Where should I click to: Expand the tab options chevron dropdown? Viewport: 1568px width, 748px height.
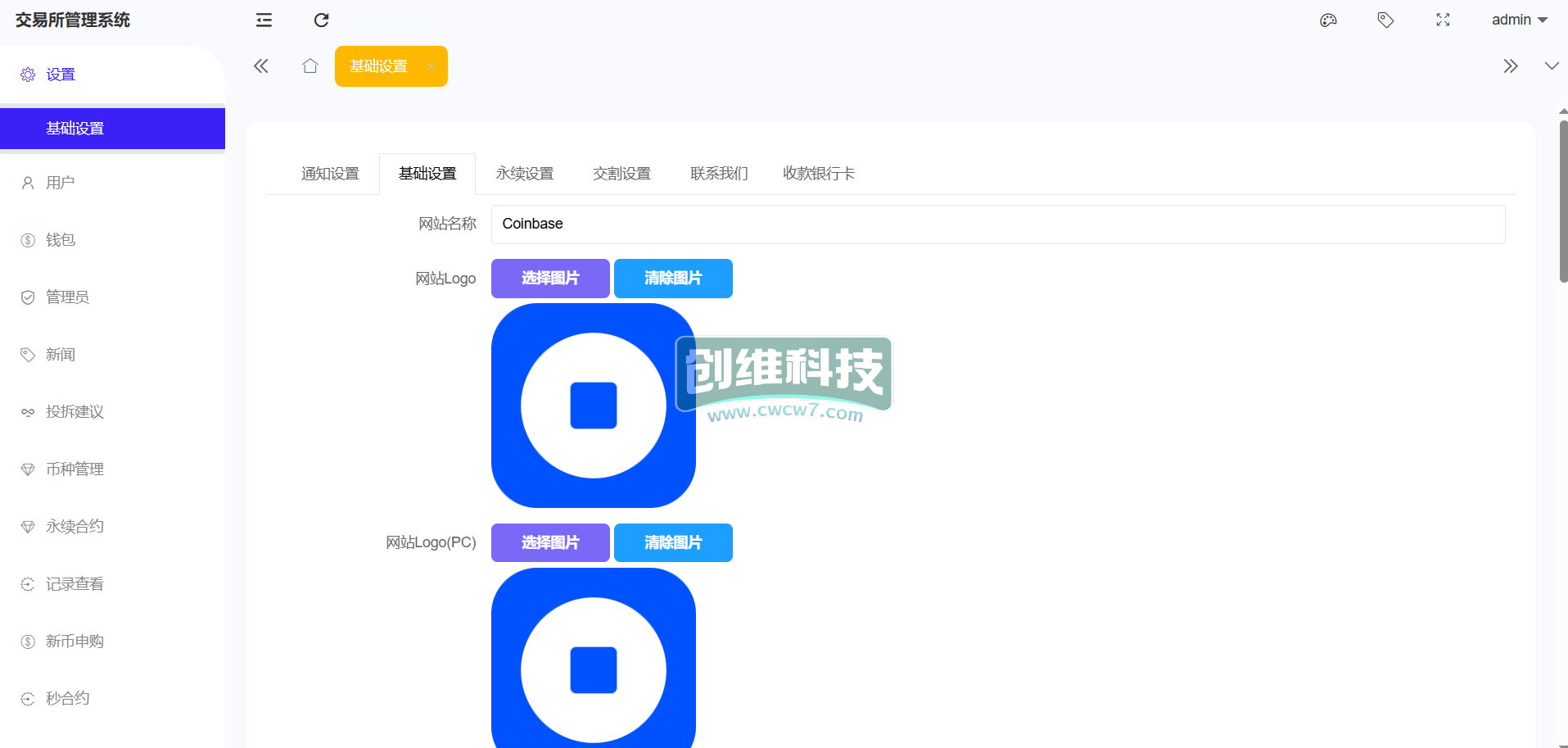pyautogui.click(x=1551, y=66)
